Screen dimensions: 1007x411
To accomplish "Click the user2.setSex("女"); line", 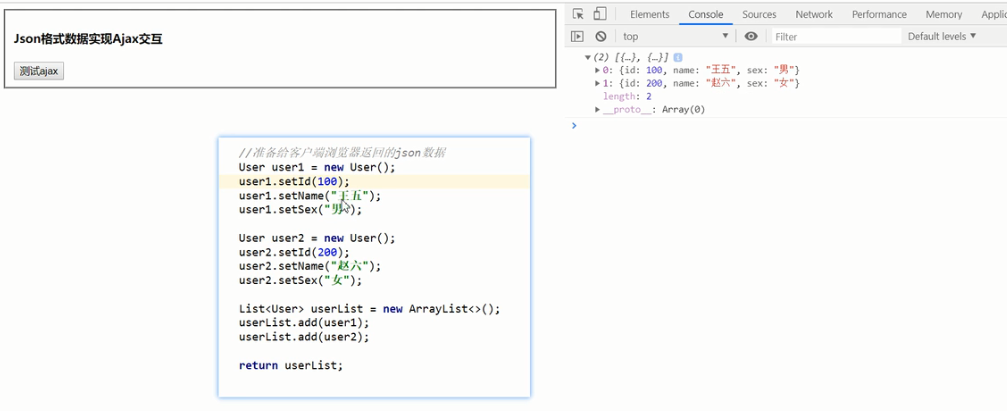I will pyautogui.click(x=301, y=281).
